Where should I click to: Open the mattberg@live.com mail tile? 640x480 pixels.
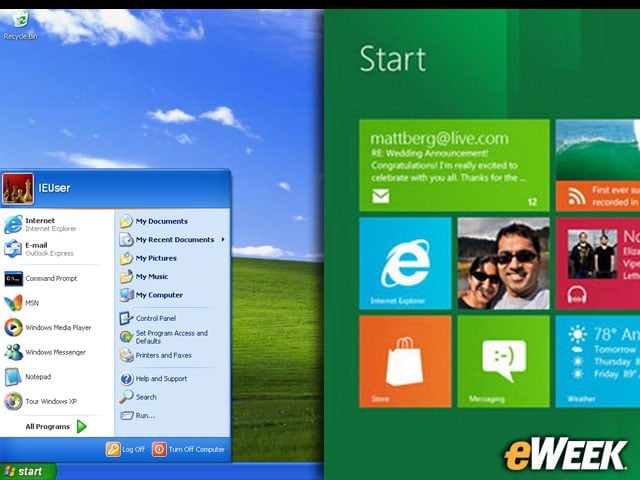(x=454, y=165)
